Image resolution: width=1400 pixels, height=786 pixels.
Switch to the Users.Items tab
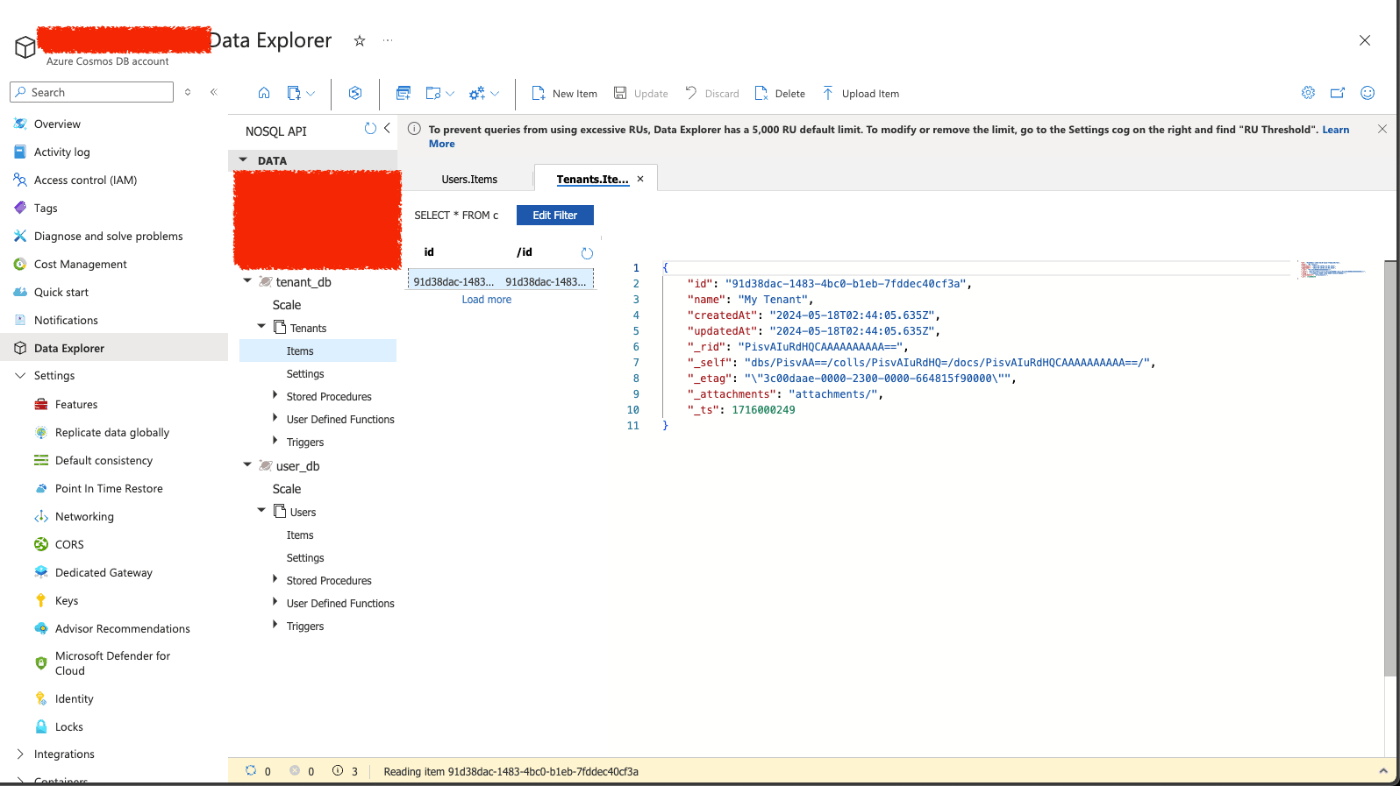pyautogui.click(x=469, y=179)
